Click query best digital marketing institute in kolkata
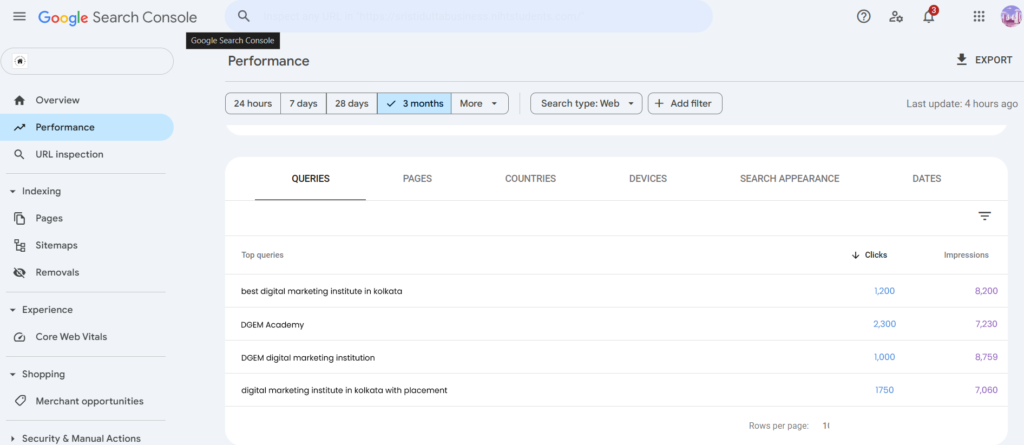Screen dimensions: 1024x445 (321, 291)
